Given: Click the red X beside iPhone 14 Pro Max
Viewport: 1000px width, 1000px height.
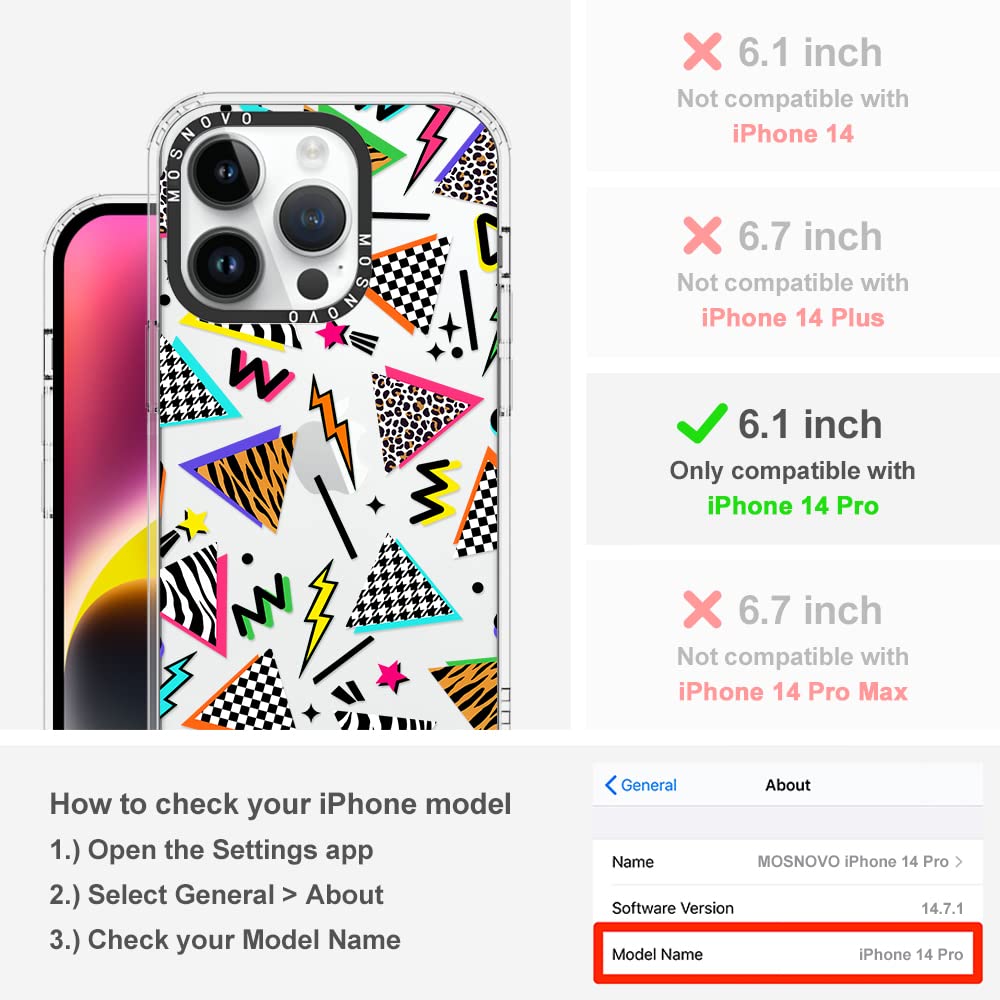Looking at the screenshot, I should coord(702,609).
